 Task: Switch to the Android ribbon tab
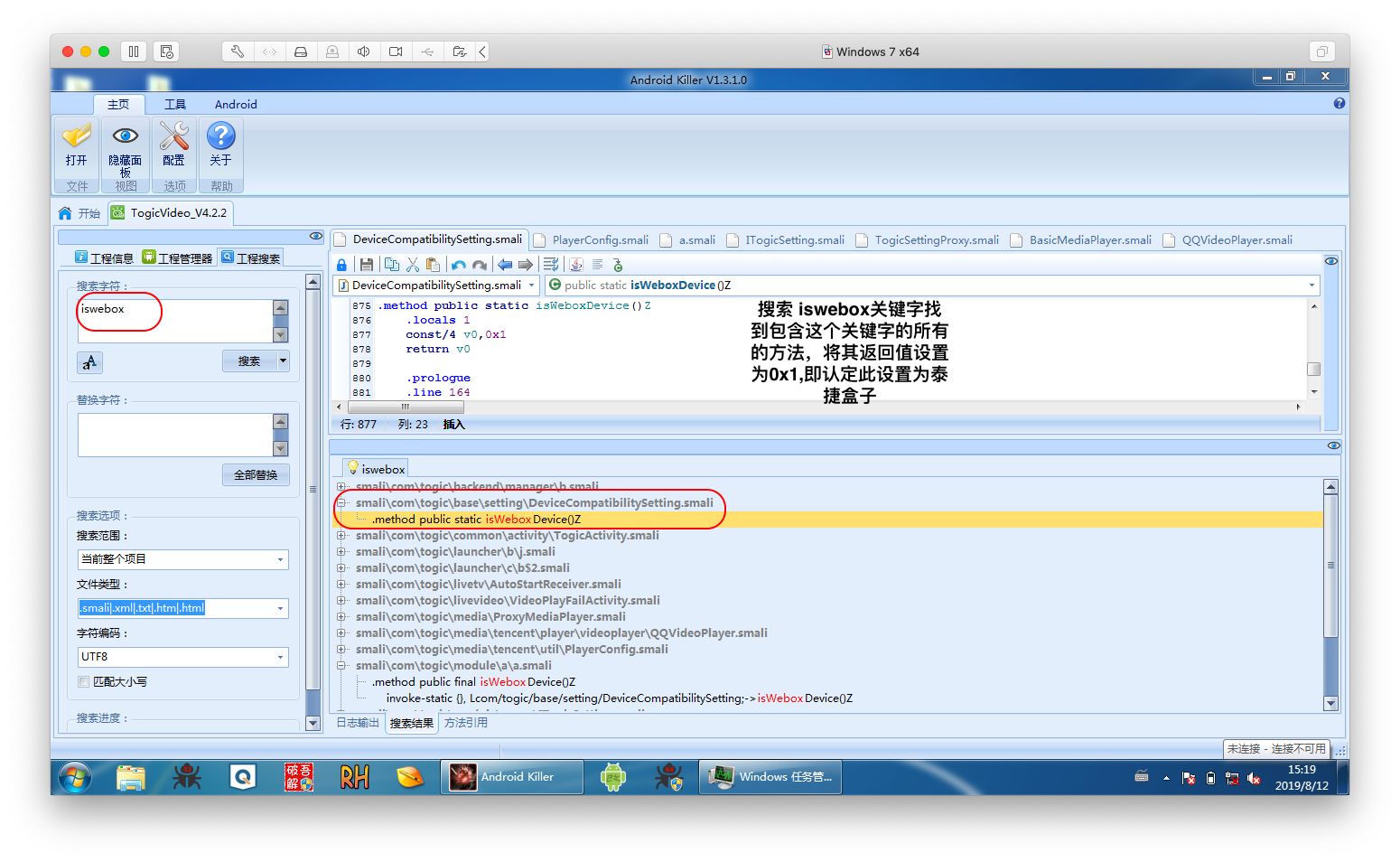click(x=236, y=104)
